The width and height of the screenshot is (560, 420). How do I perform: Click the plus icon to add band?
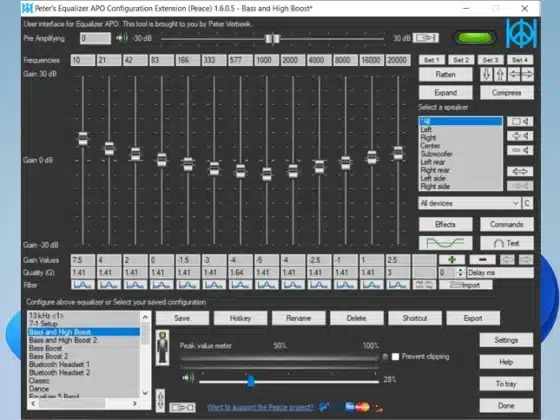pos(452,260)
